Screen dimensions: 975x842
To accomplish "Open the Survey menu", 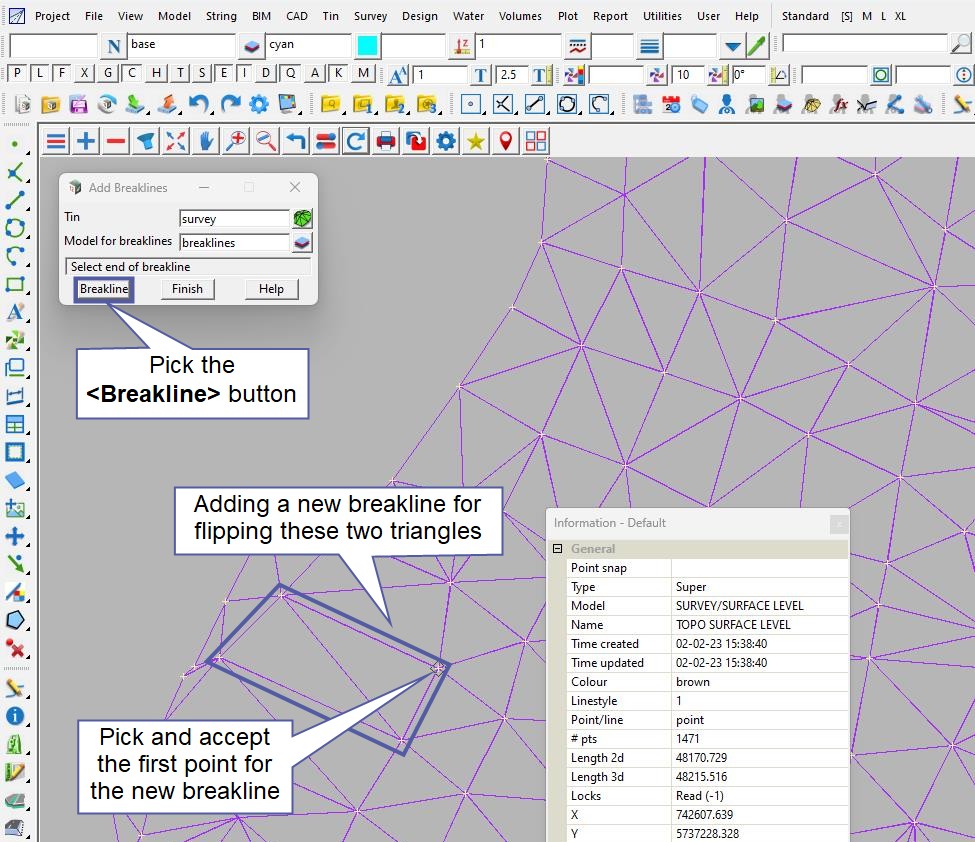I will [x=370, y=16].
